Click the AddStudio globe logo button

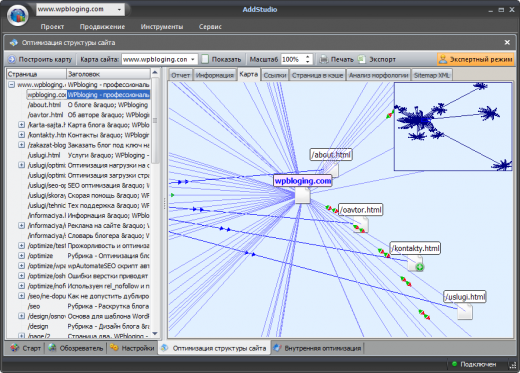pyautogui.click(x=18, y=15)
